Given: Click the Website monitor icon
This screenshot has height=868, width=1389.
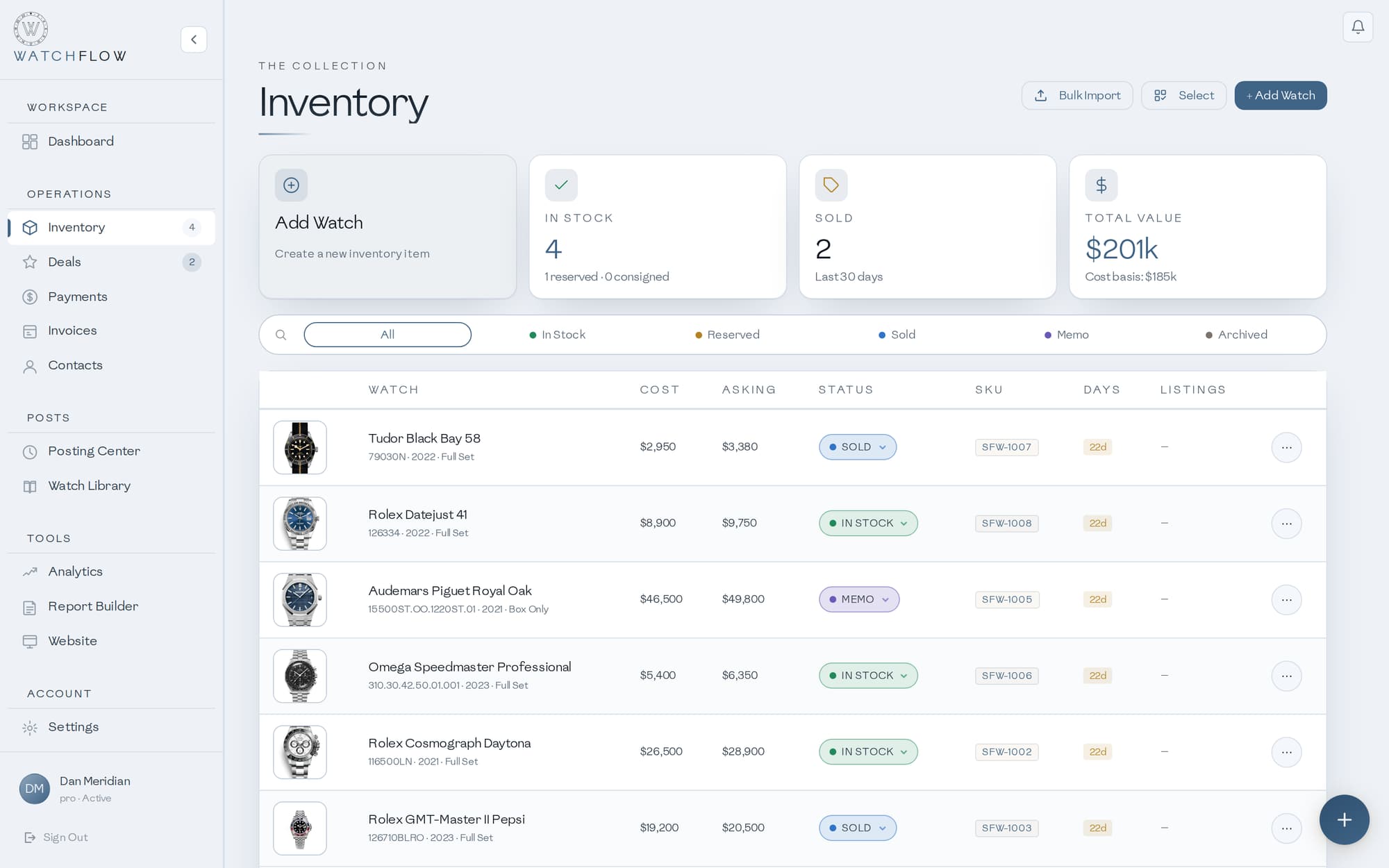Looking at the screenshot, I should [x=30, y=641].
